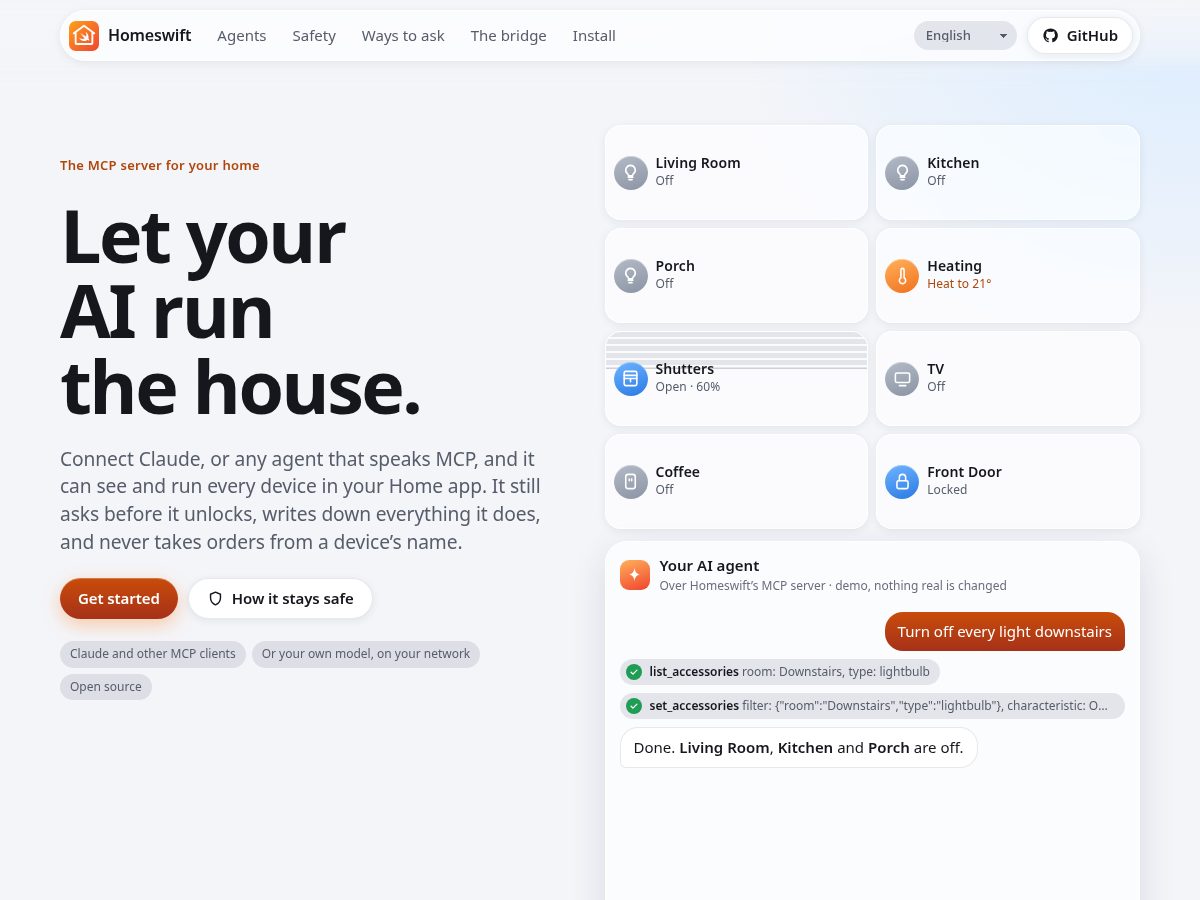Toggle the Front Door lock tile

[1008, 482]
